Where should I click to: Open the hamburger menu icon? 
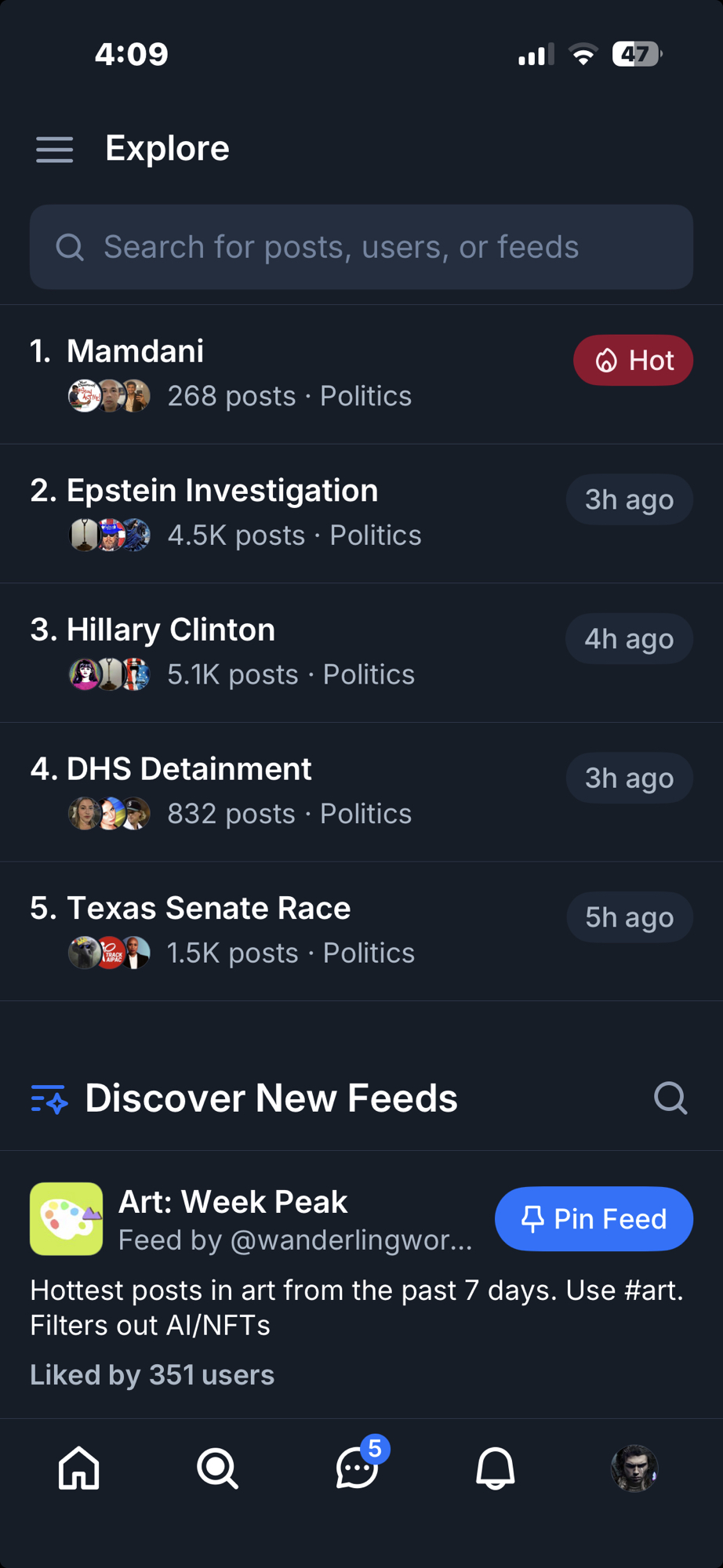click(x=54, y=149)
